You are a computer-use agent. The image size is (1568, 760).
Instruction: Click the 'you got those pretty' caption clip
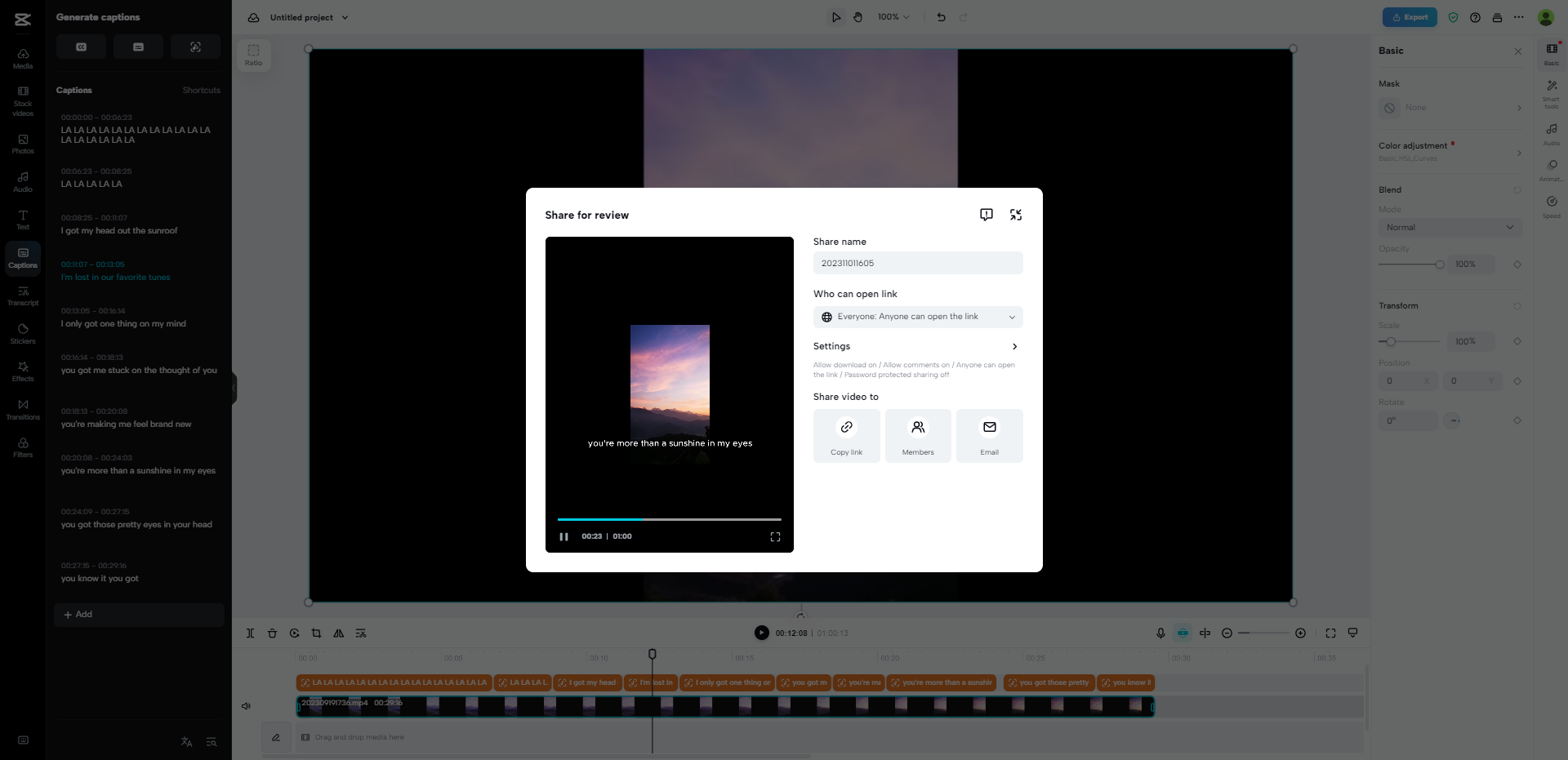tap(1049, 682)
